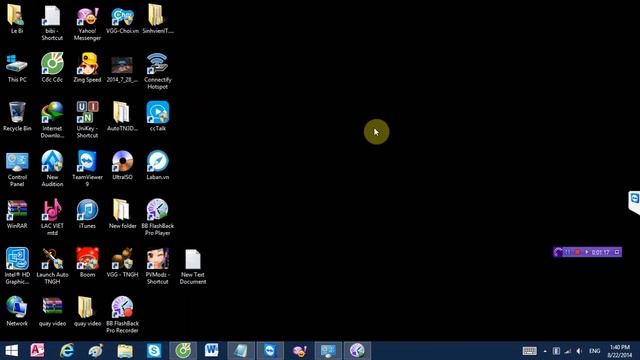Switch to Yahoo Messenger taskbar window
The height and width of the screenshot is (360, 640).
pyautogui.click(x=299, y=351)
